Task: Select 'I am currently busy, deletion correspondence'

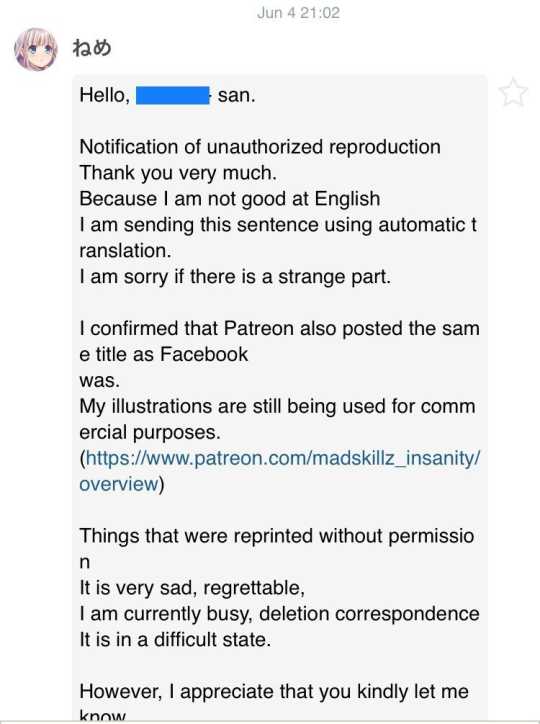Action: 279,614
